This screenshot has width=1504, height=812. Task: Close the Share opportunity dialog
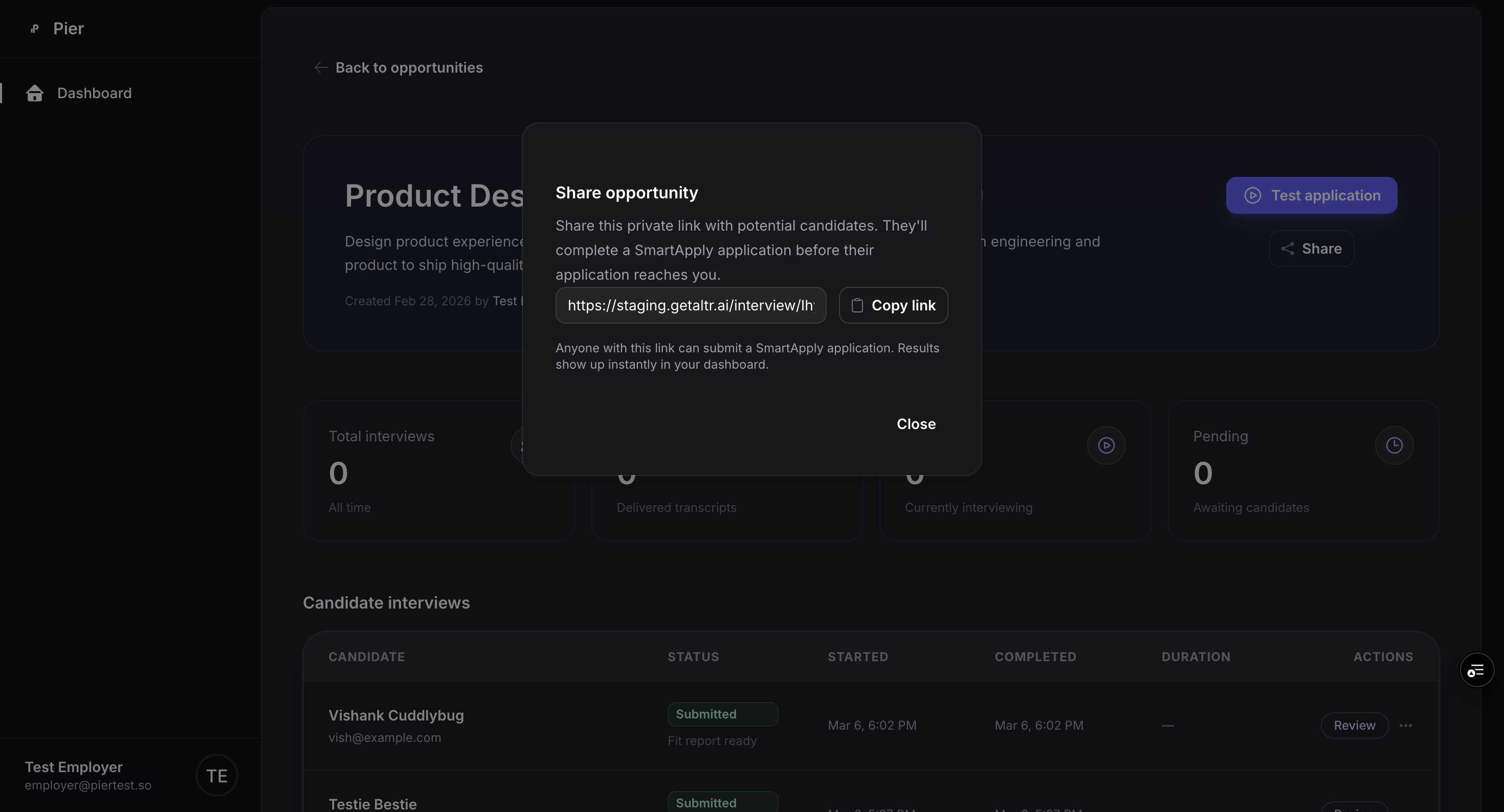click(x=916, y=424)
